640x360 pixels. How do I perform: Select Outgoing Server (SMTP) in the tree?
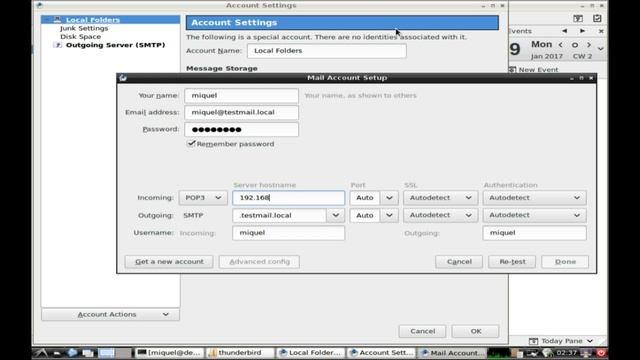(x=116, y=45)
